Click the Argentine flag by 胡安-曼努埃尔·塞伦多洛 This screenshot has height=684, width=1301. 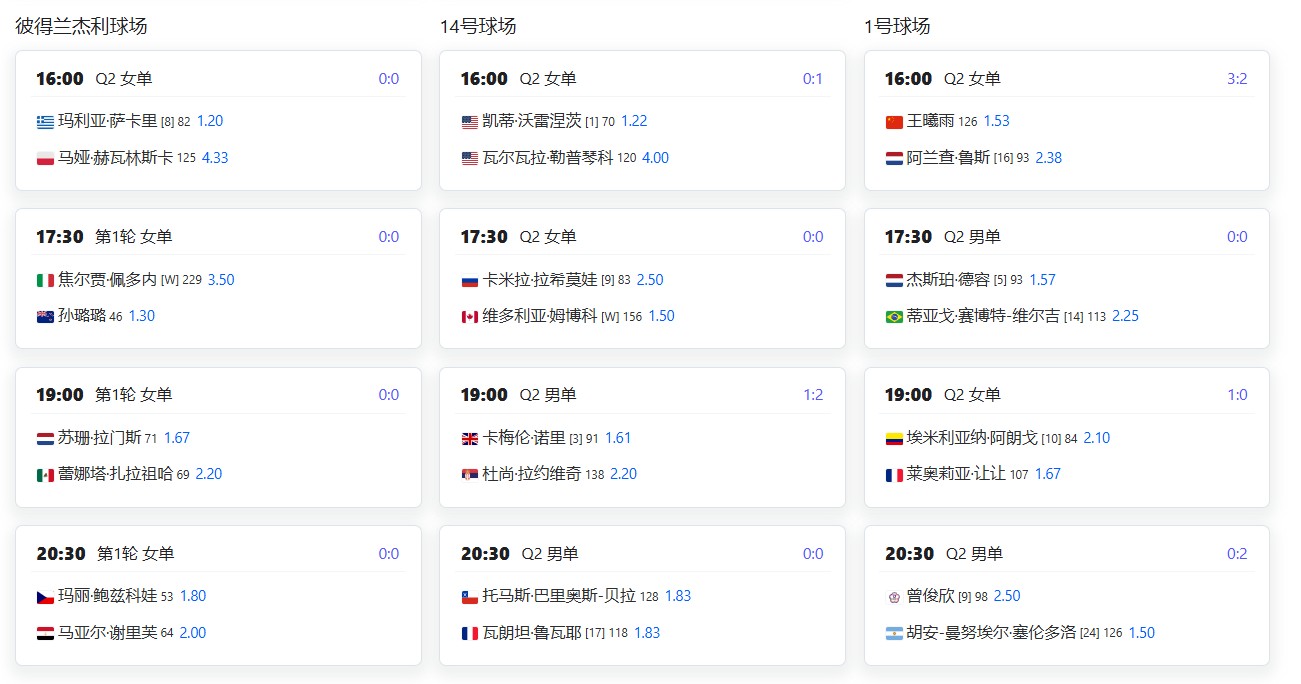pos(894,634)
